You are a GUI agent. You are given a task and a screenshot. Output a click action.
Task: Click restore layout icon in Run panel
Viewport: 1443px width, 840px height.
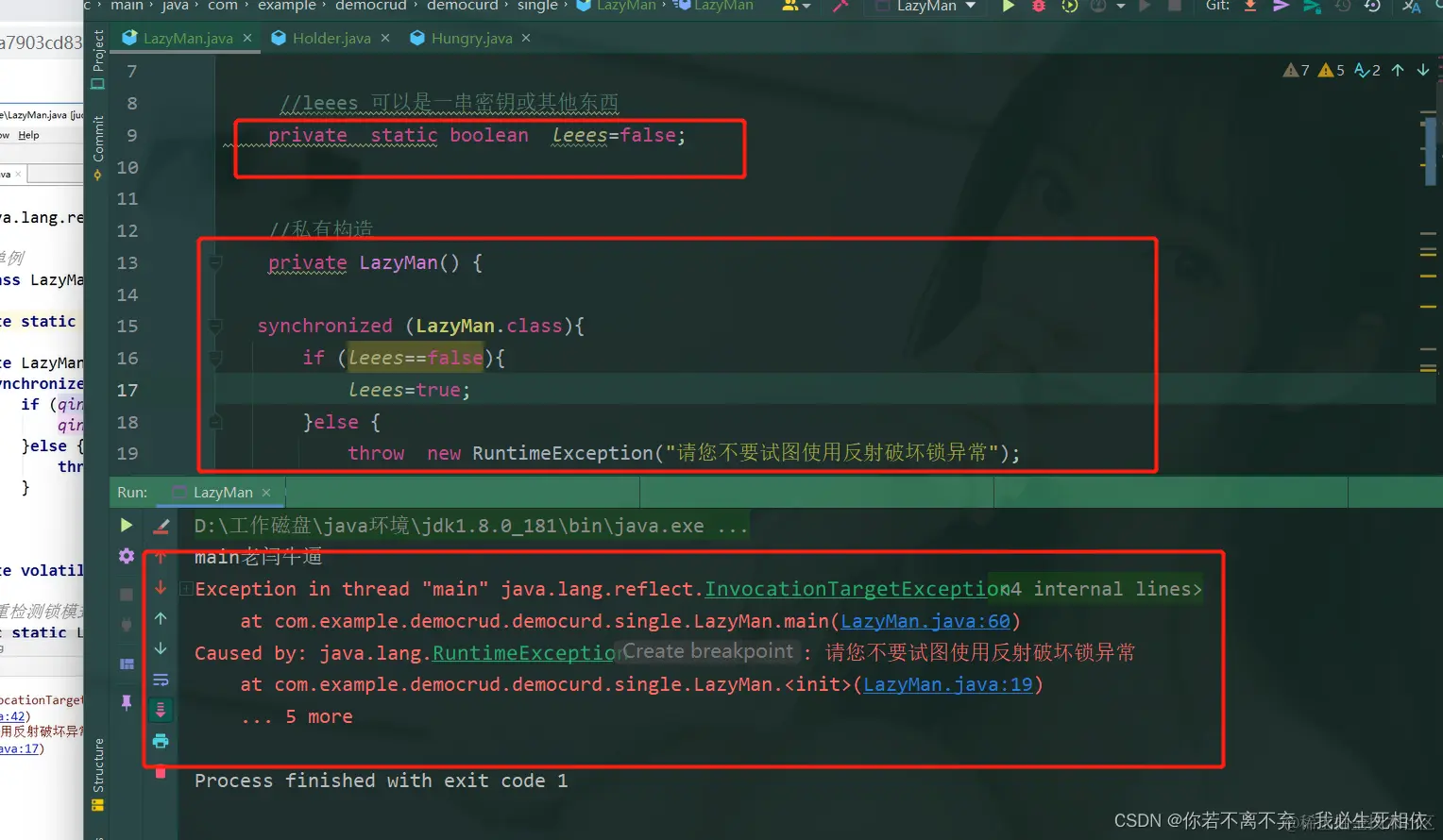127,664
